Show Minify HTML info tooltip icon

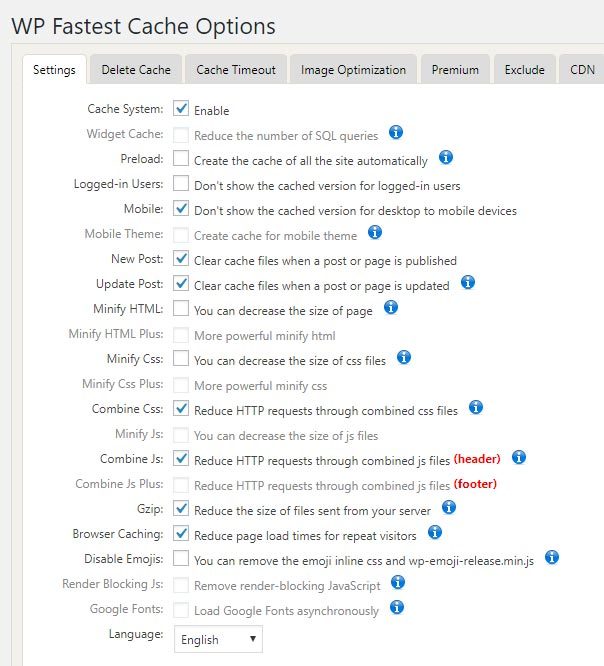coord(391,308)
